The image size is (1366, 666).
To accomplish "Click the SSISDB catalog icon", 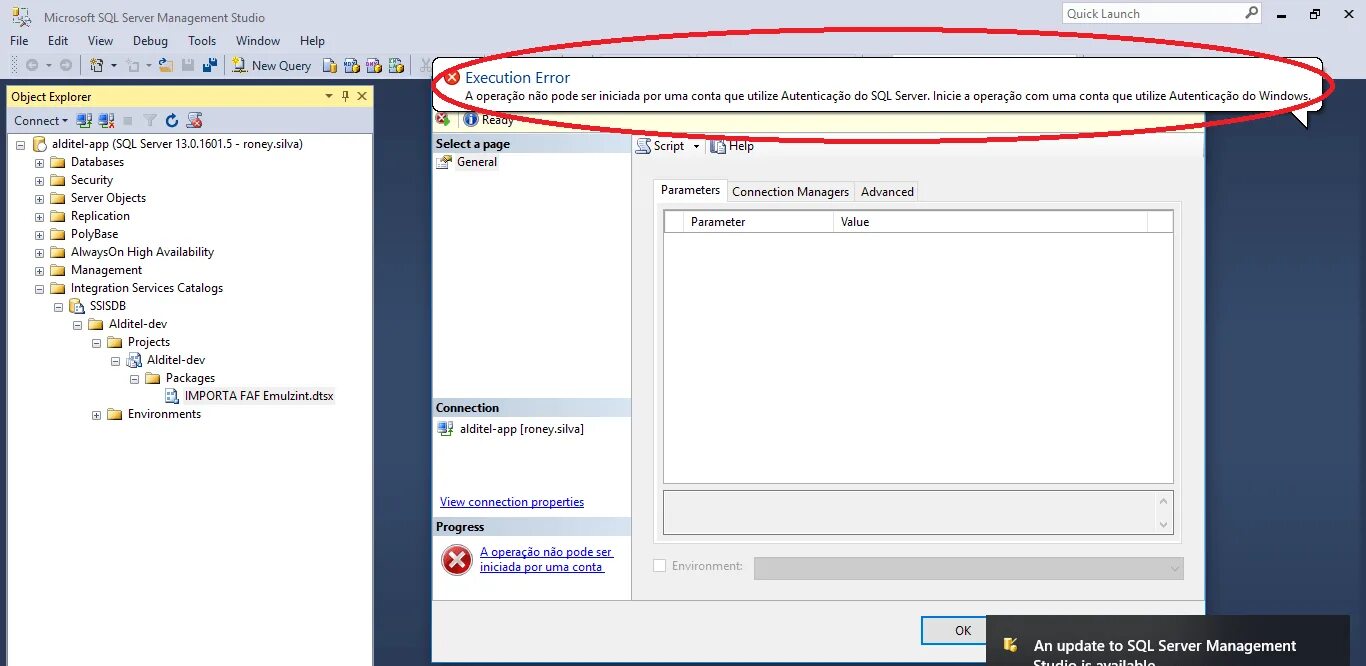I will 77,306.
